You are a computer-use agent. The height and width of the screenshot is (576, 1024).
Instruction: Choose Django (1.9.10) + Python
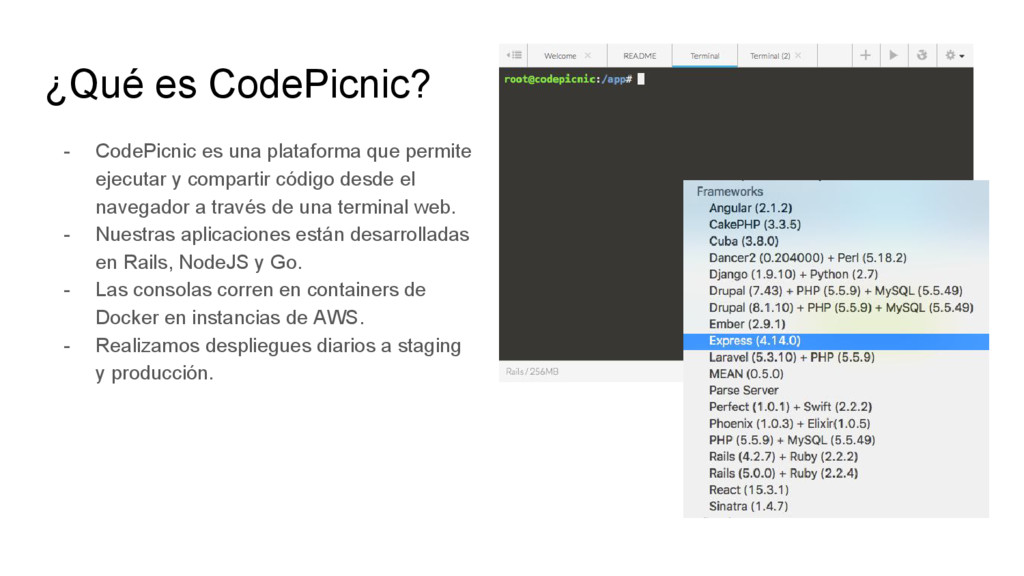click(793, 274)
